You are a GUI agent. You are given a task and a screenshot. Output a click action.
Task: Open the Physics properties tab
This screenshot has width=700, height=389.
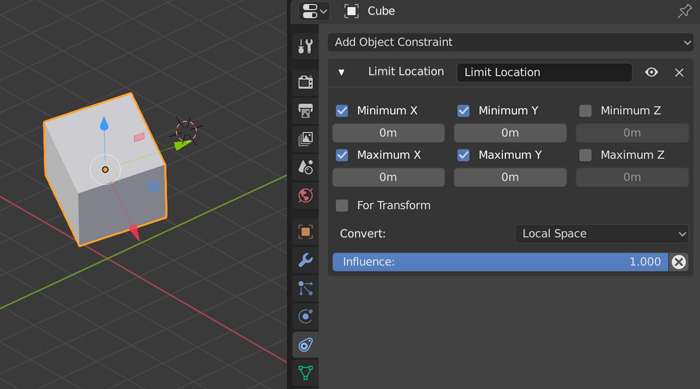(305, 316)
